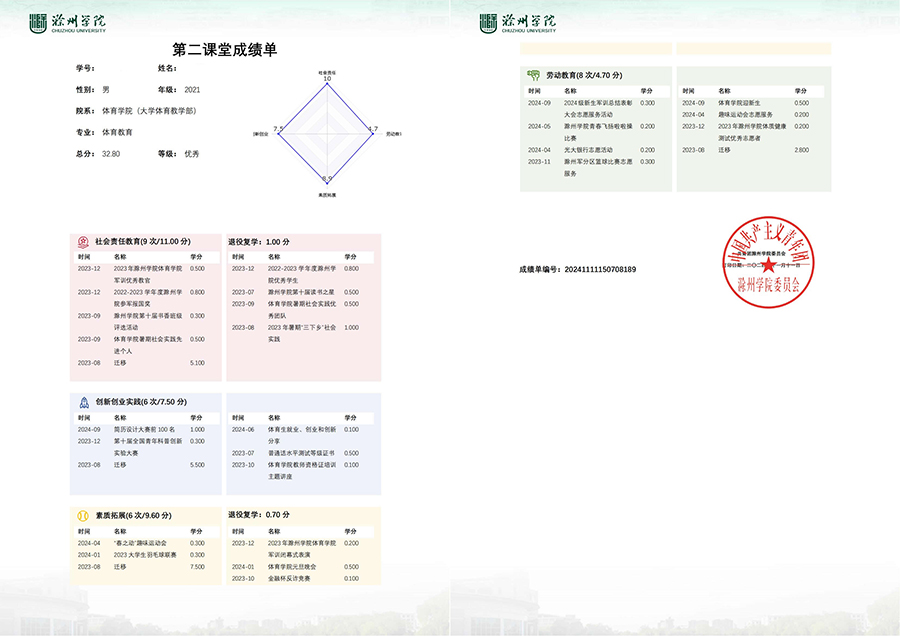The width and height of the screenshot is (900, 636).
Task: Click the 5.500 credit for 迁移
Action: pos(197,465)
